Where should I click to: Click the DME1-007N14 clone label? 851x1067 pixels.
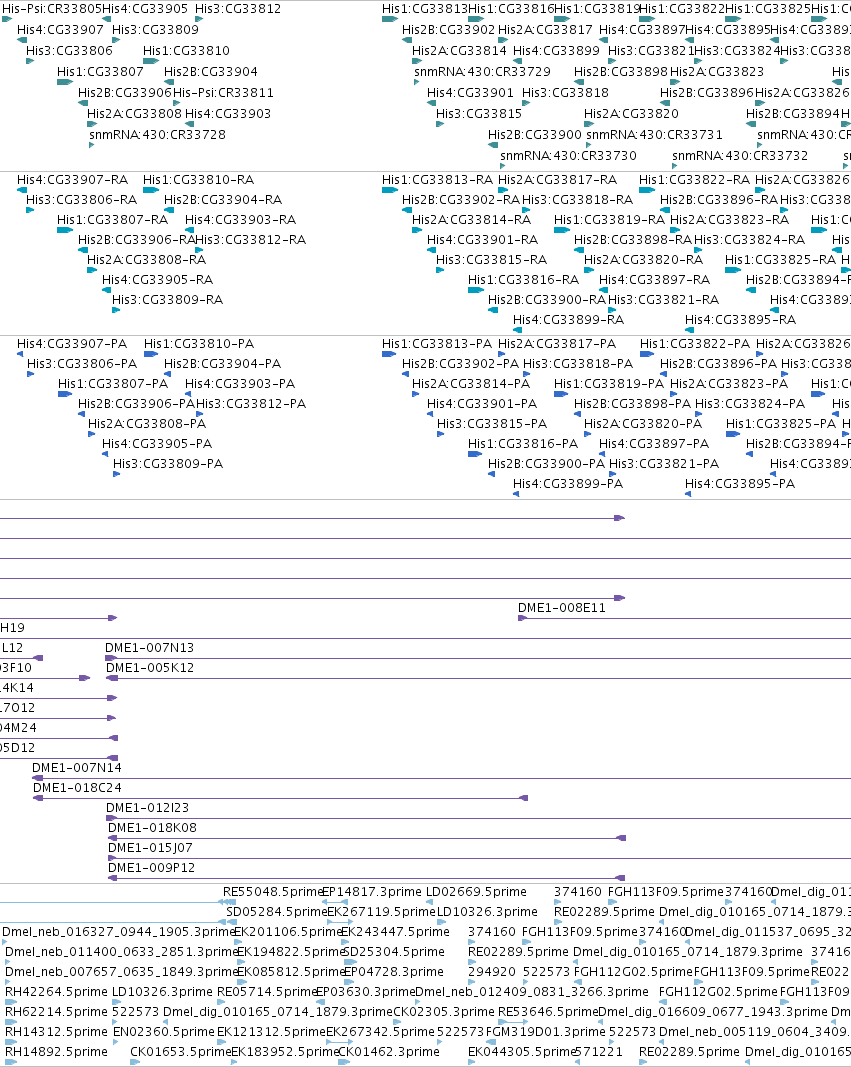pyautogui.click(x=77, y=768)
